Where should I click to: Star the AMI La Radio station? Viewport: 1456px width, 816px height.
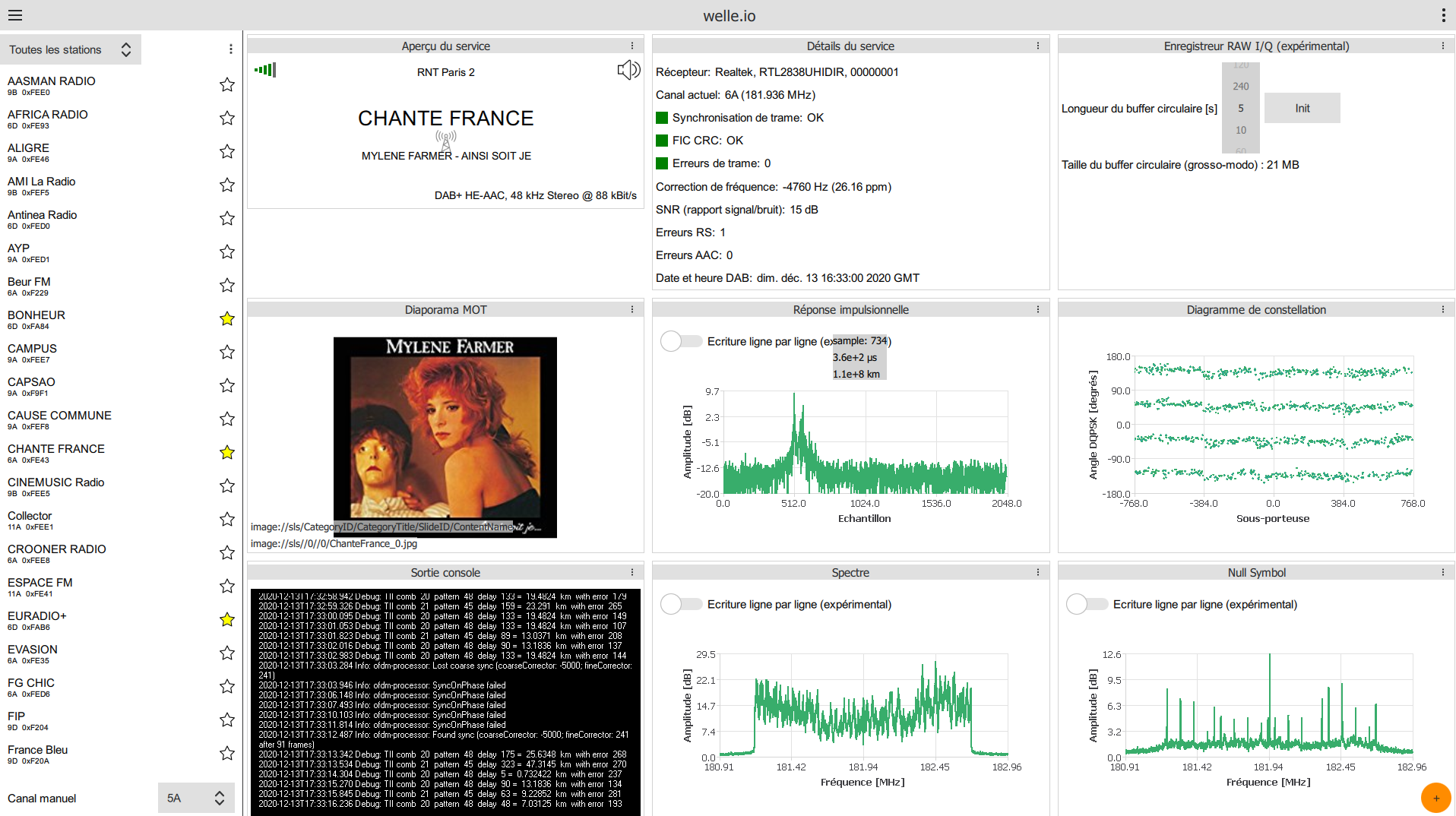click(x=226, y=185)
